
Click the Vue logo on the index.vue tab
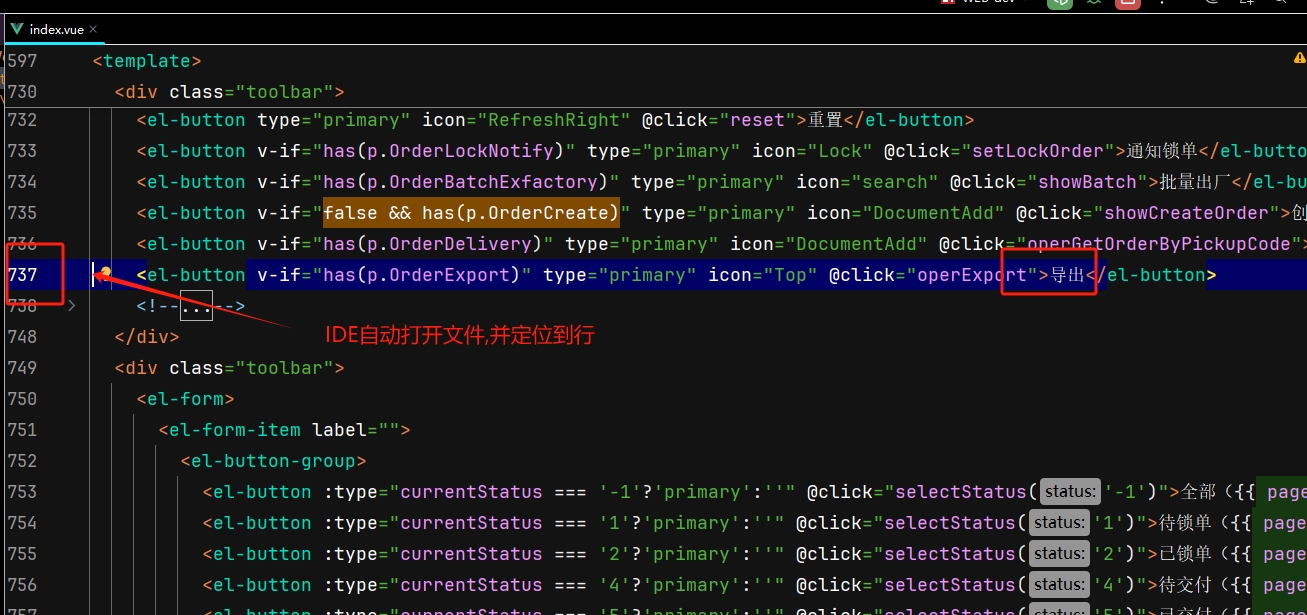pos(16,29)
